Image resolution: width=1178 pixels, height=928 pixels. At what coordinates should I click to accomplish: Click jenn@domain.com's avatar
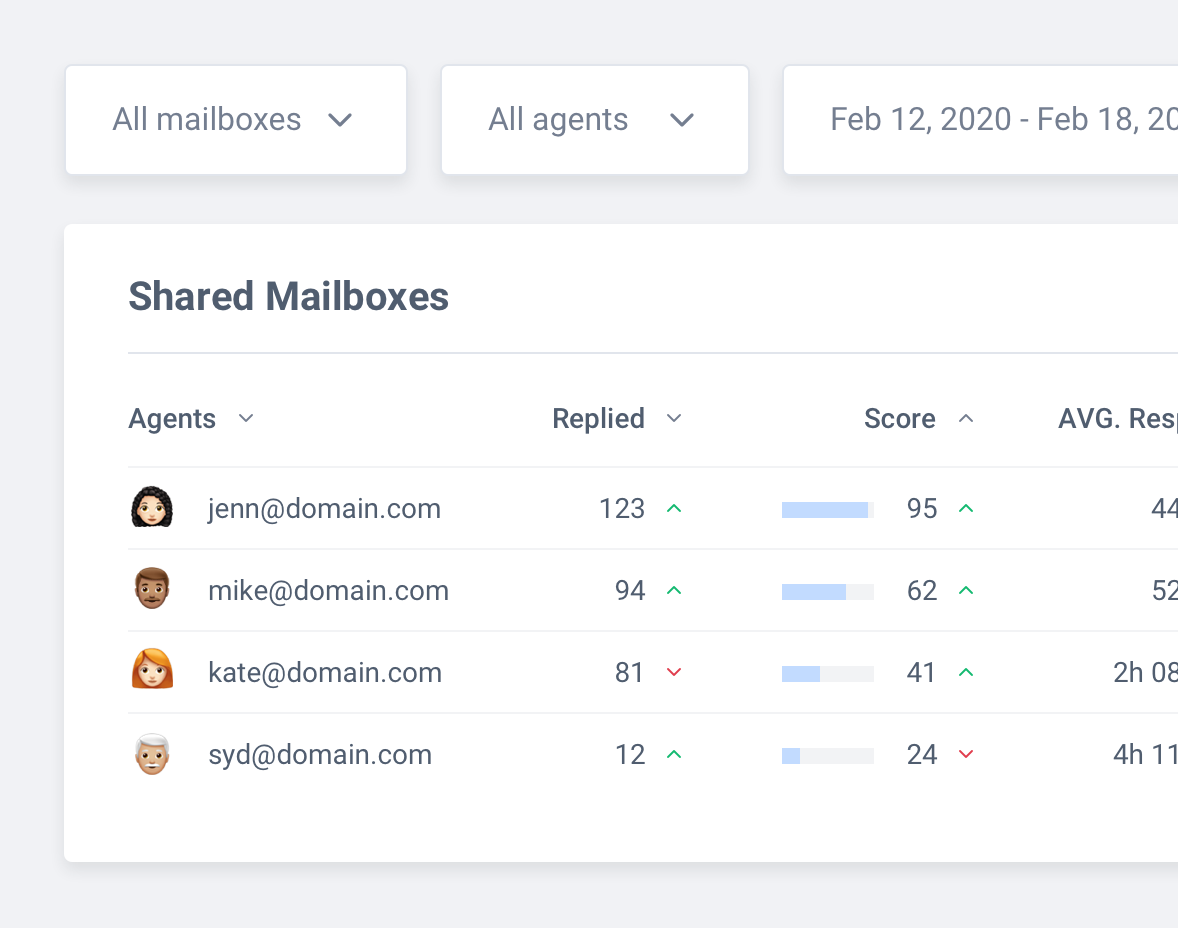(151, 508)
